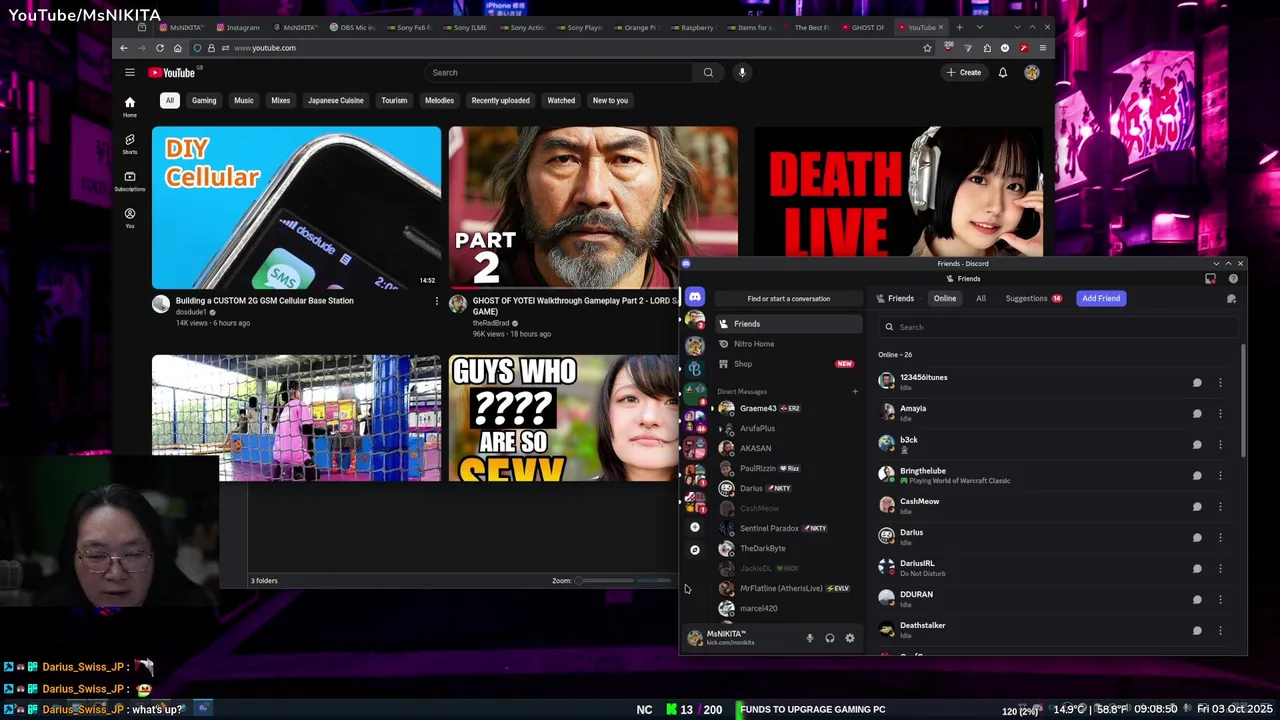
Task: Open DM with Sentinel Paradox
Action: tap(789, 528)
